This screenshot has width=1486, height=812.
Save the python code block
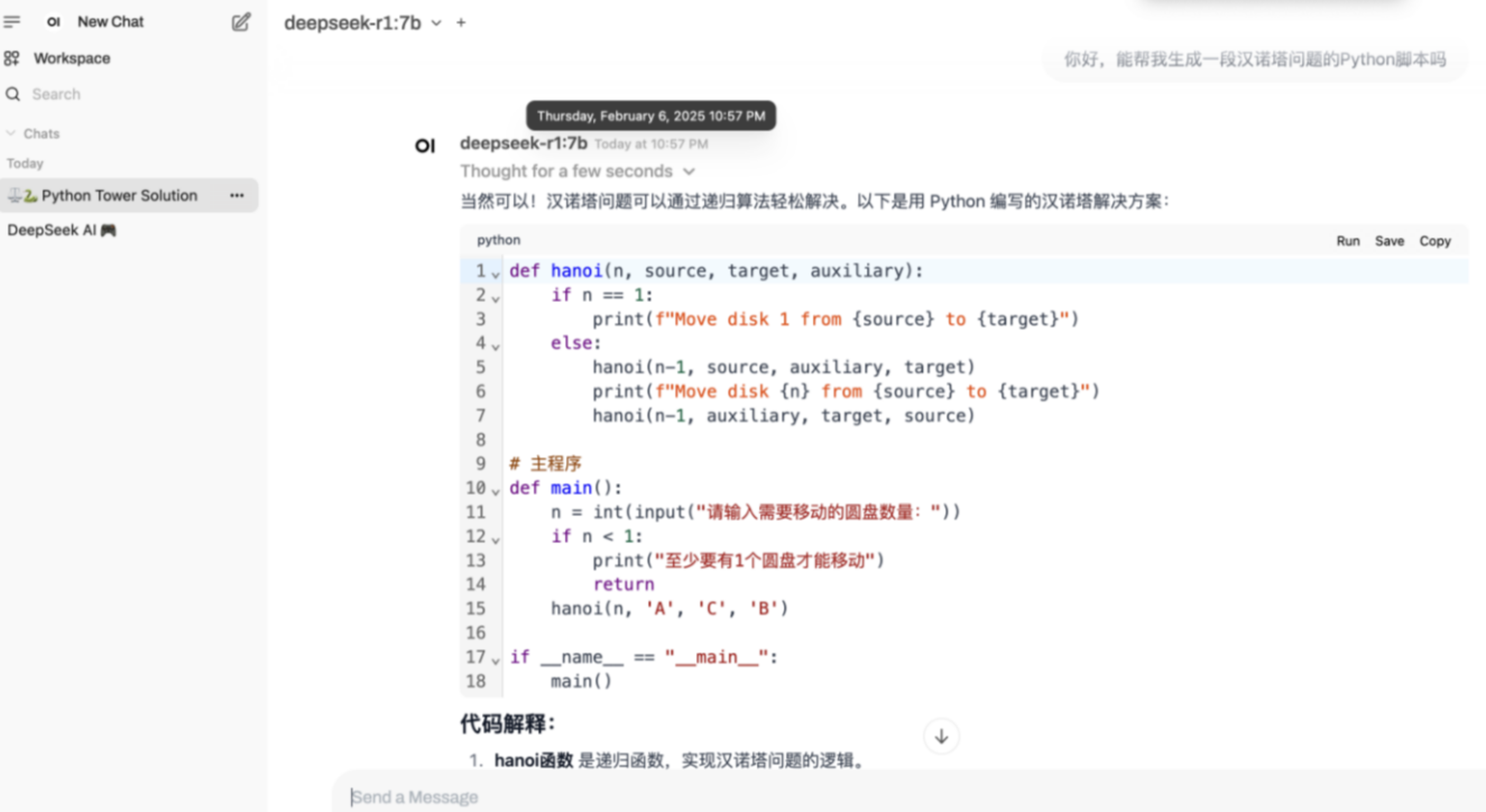point(1389,241)
